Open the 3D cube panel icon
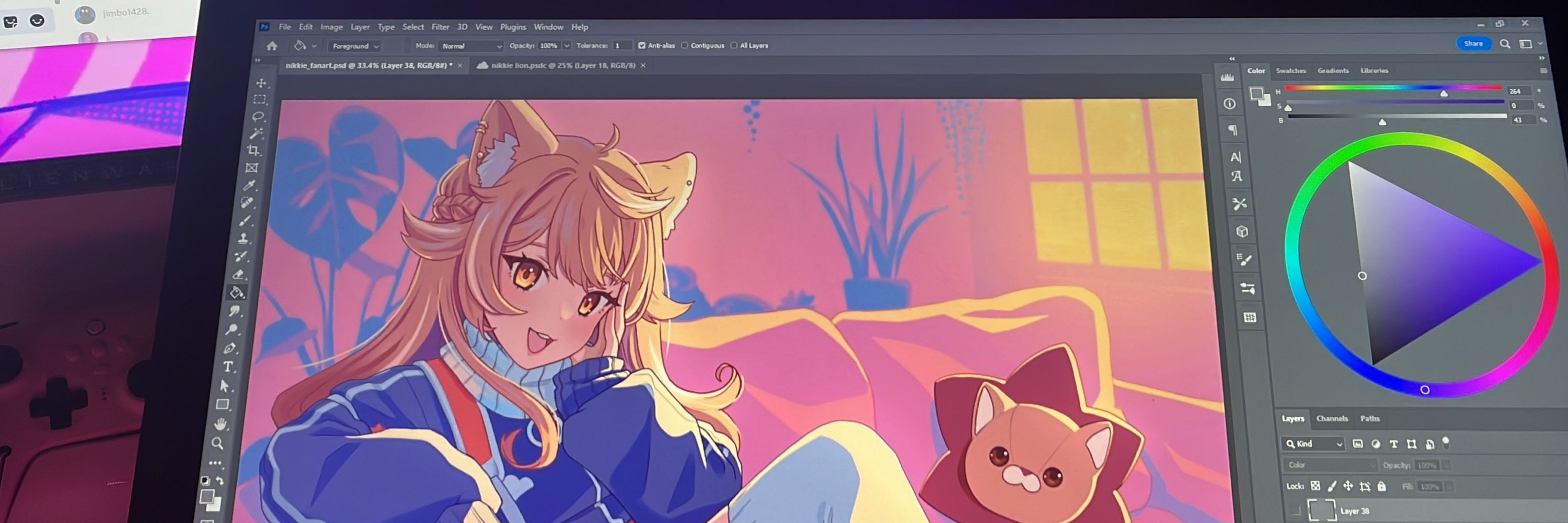This screenshot has height=523, width=1568. tap(1242, 231)
